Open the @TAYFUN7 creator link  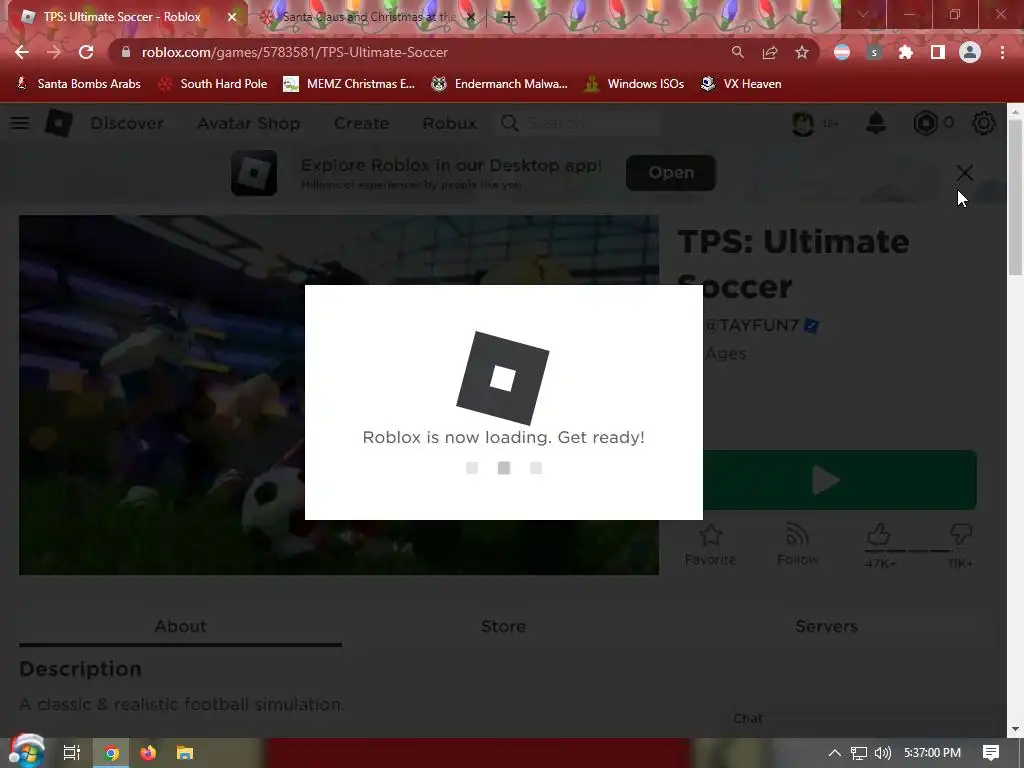(752, 325)
